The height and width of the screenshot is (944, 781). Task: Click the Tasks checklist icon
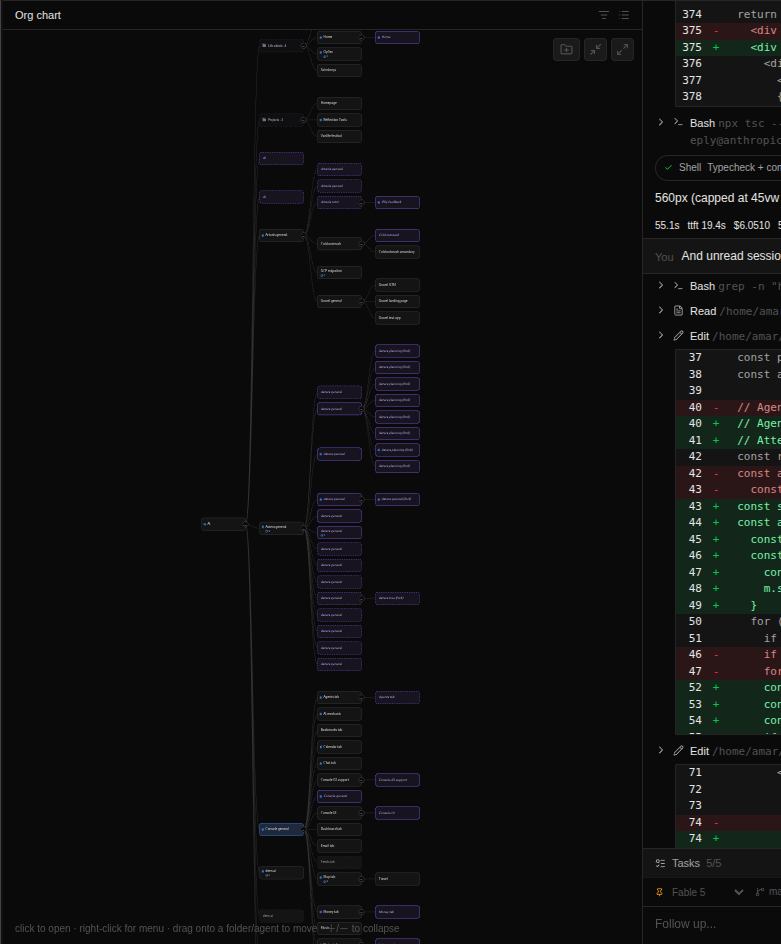click(661, 863)
